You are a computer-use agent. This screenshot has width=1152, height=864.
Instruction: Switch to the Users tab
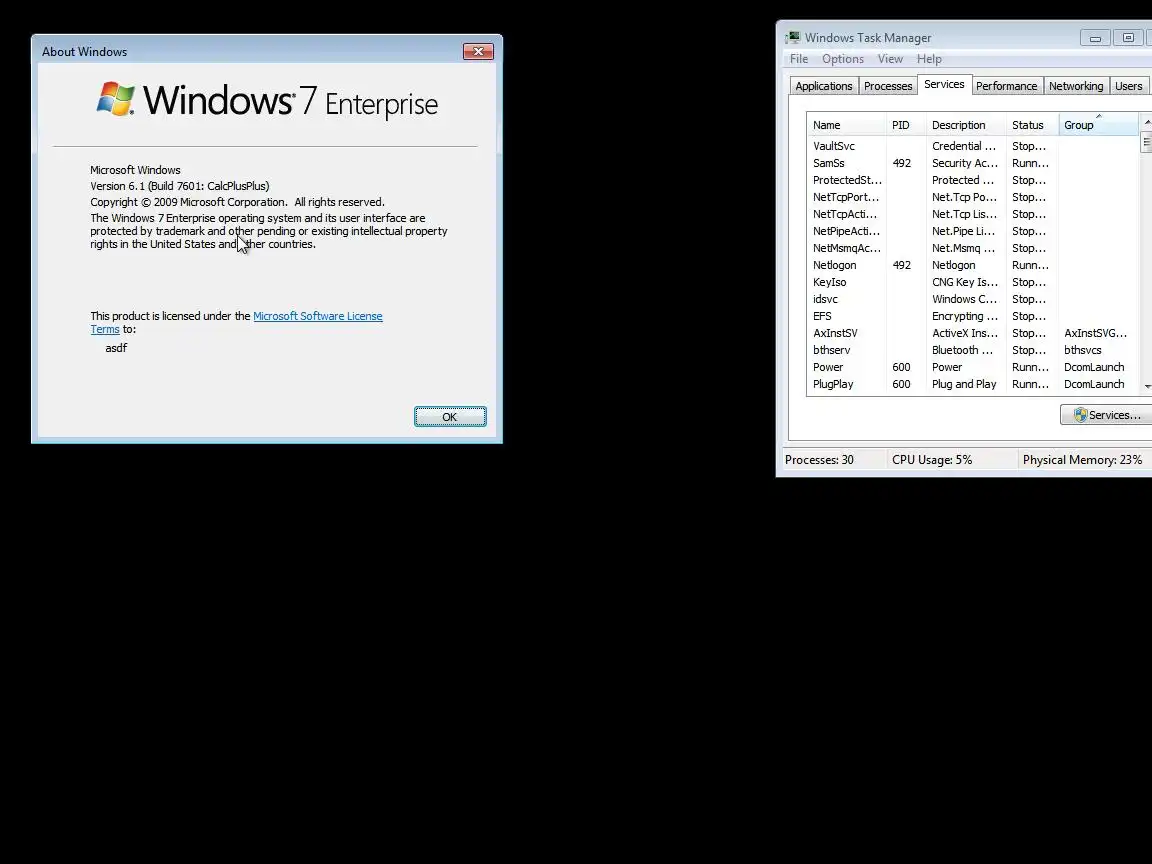tap(1128, 86)
